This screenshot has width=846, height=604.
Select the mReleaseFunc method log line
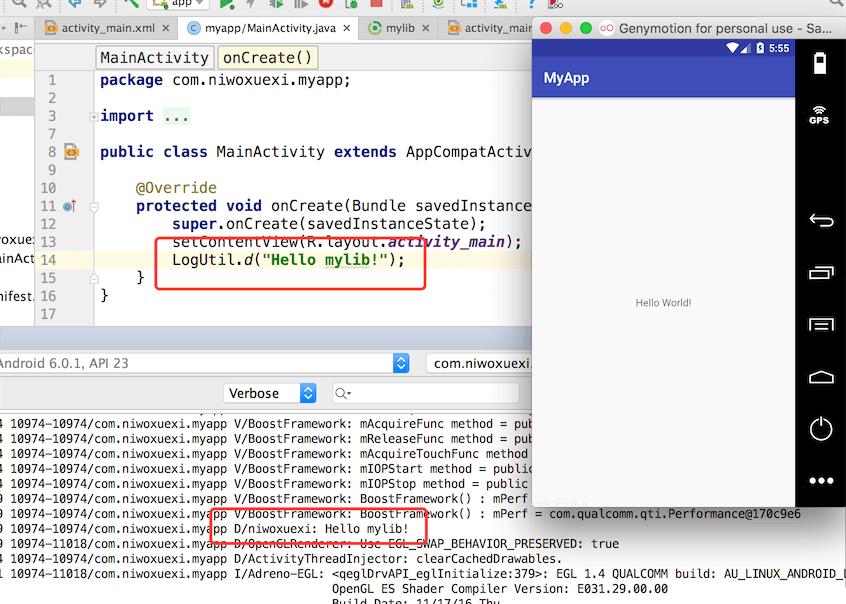pos(266,439)
